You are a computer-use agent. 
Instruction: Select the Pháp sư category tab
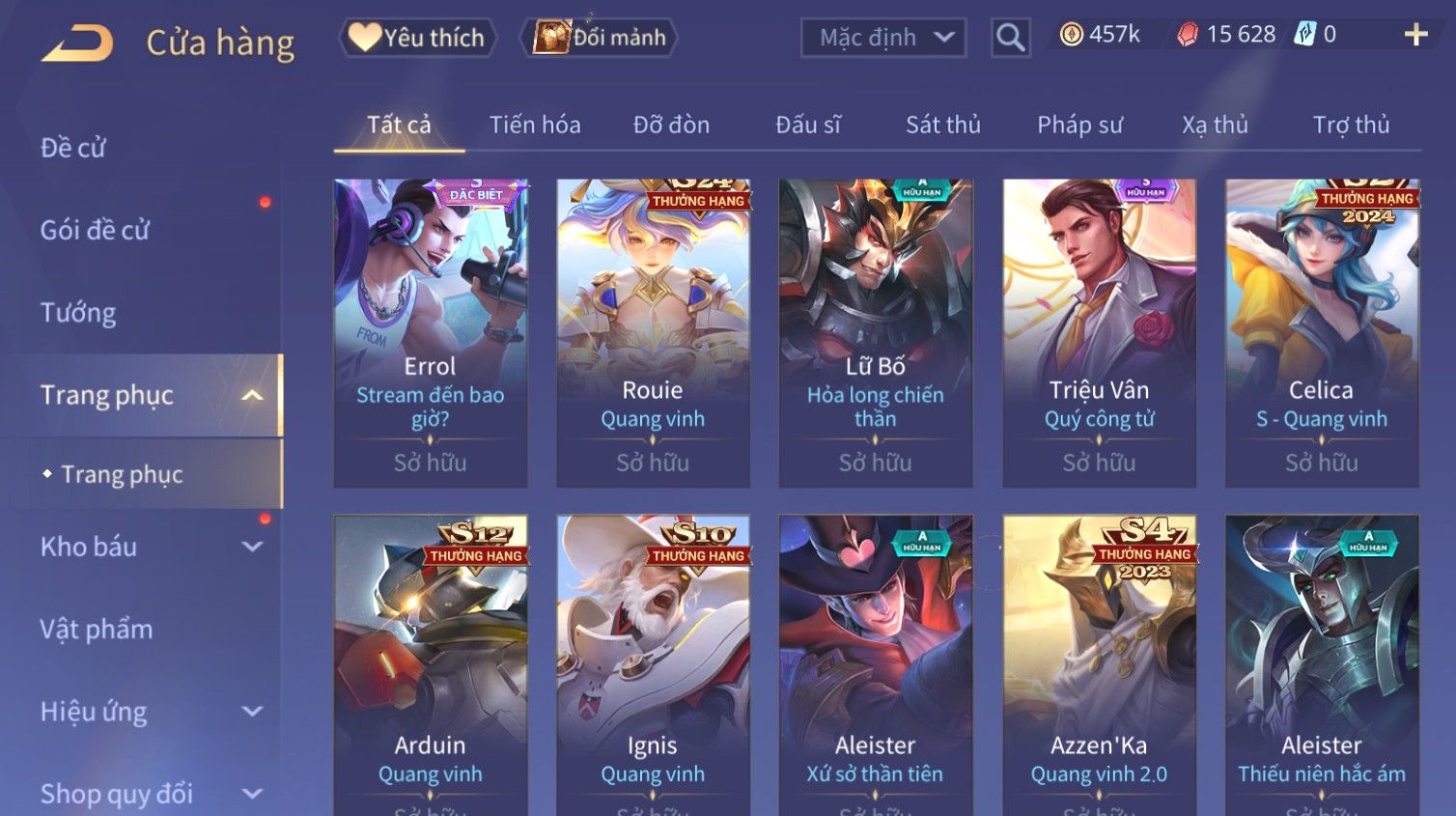pos(1079,125)
